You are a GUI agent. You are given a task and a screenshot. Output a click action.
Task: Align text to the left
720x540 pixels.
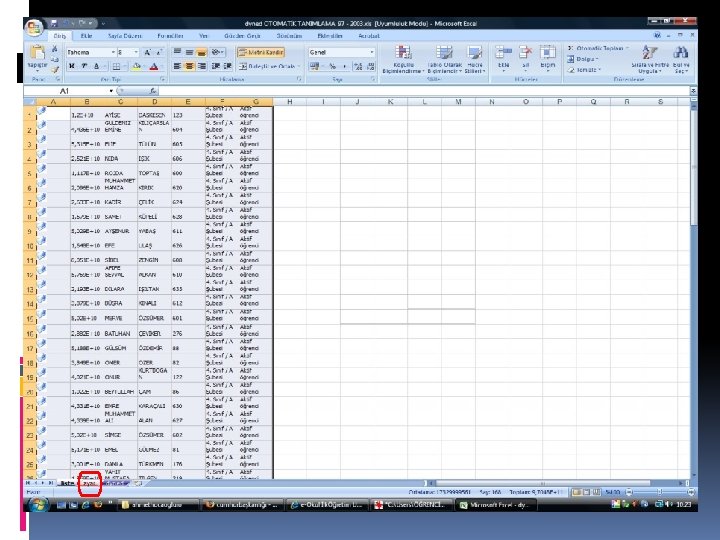click(177, 67)
